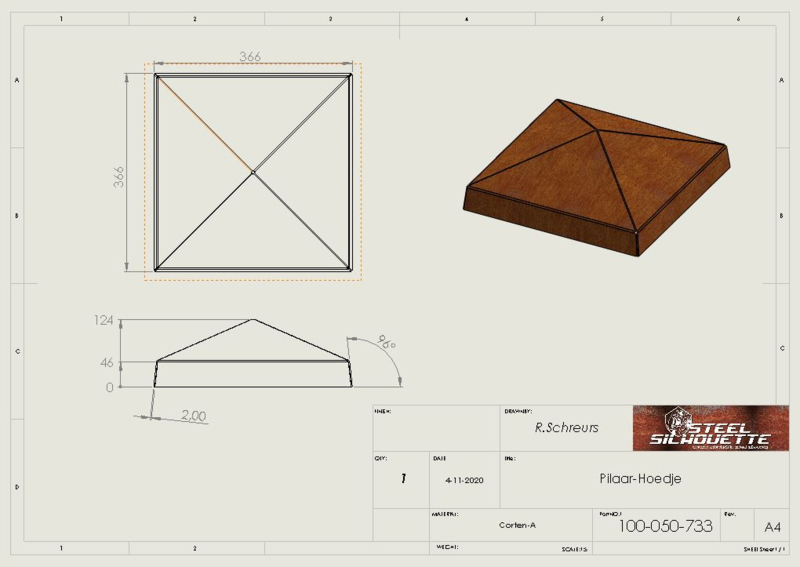Screen dimensions: 800x567
Task: Click the WEIGHT field label
Action: click(447, 547)
